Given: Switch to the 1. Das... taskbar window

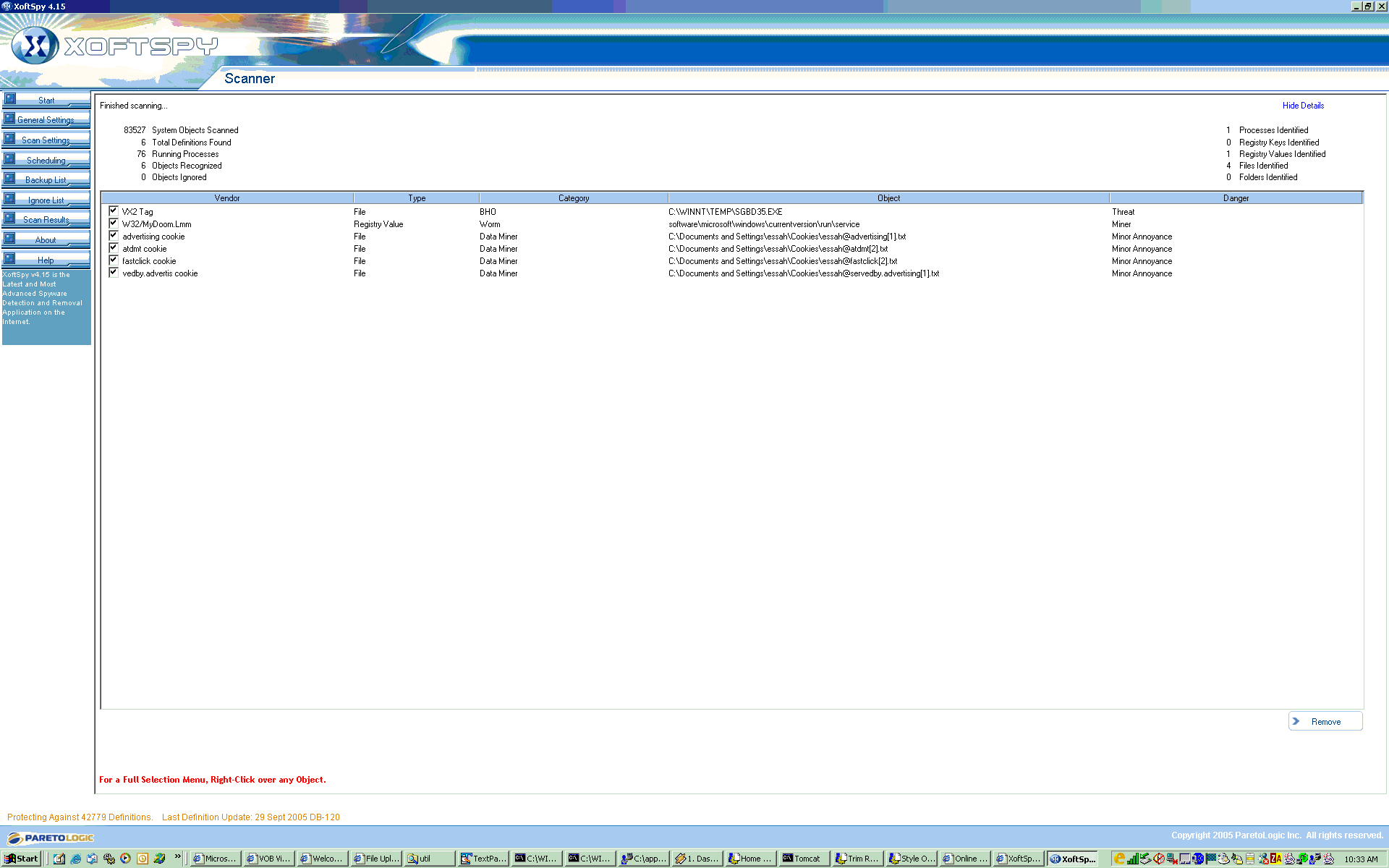Looking at the screenshot, I should point(697,859).
